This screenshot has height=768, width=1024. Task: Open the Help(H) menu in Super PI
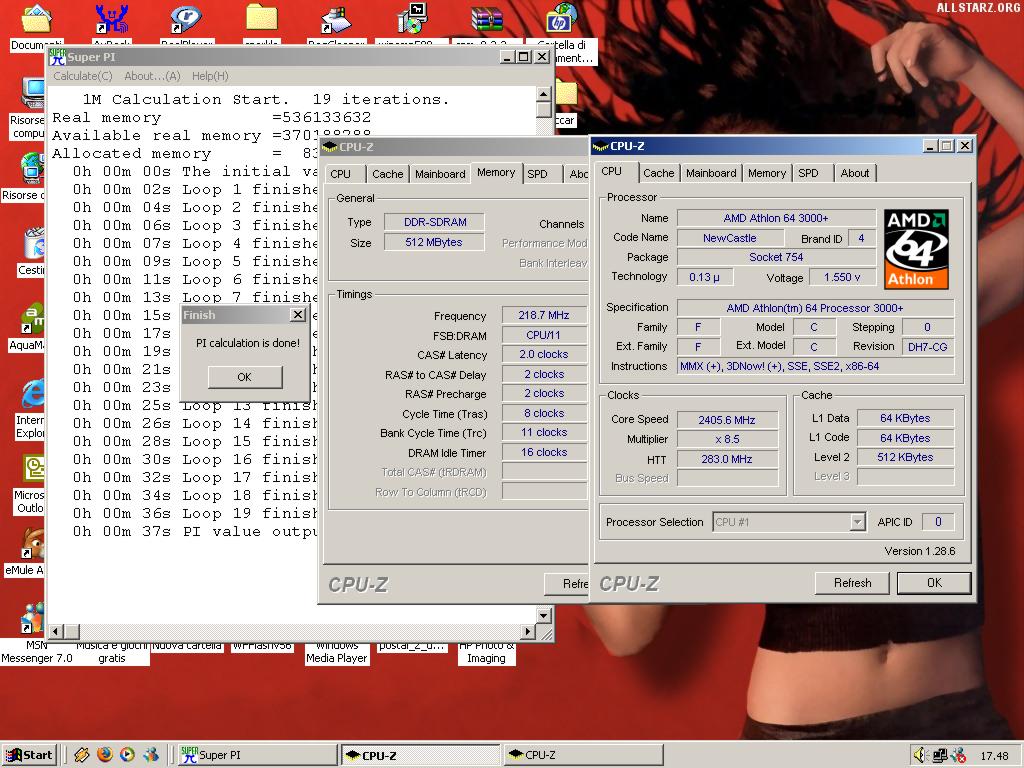point(210,76)
